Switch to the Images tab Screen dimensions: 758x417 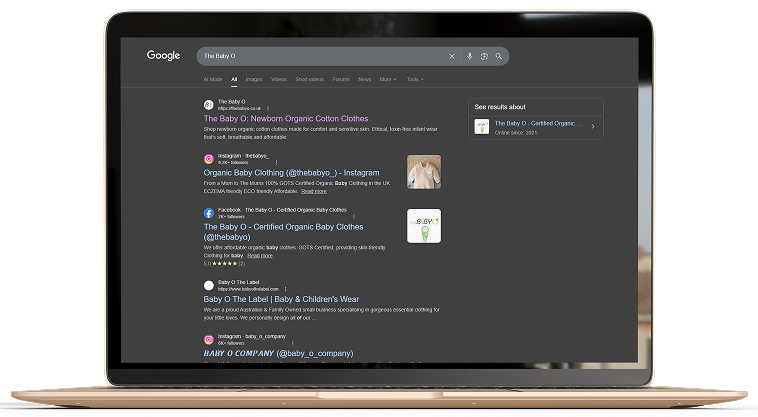[254, 79]
